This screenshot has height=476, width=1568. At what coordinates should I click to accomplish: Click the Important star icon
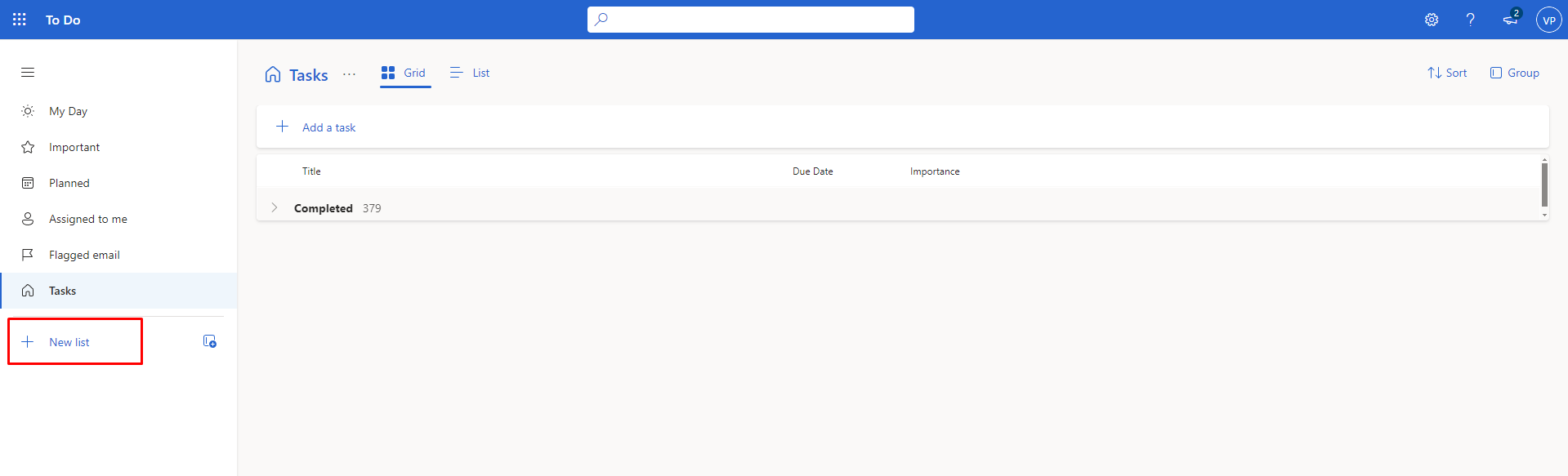[x=28, y=147]
